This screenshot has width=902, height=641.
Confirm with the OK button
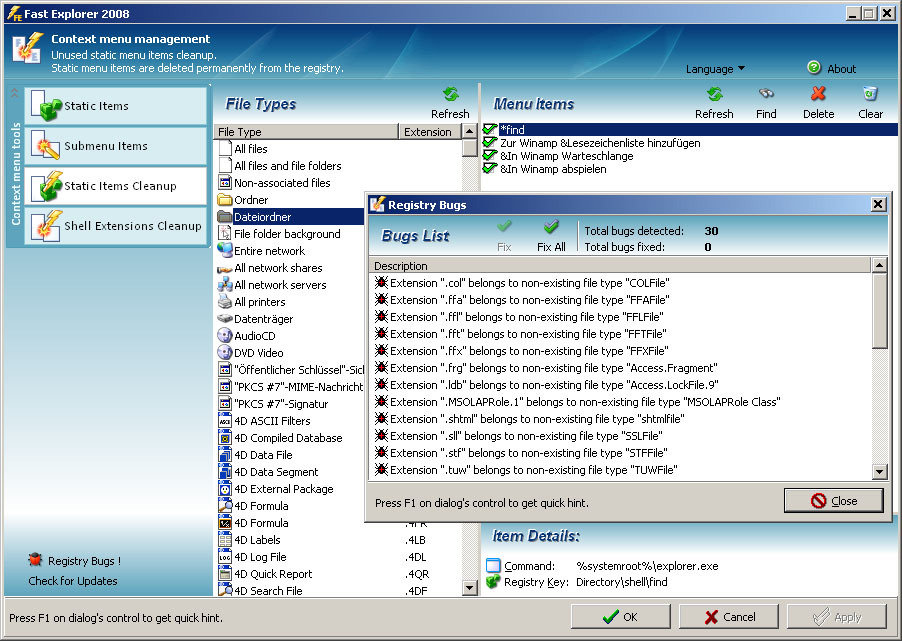[621, 617]
